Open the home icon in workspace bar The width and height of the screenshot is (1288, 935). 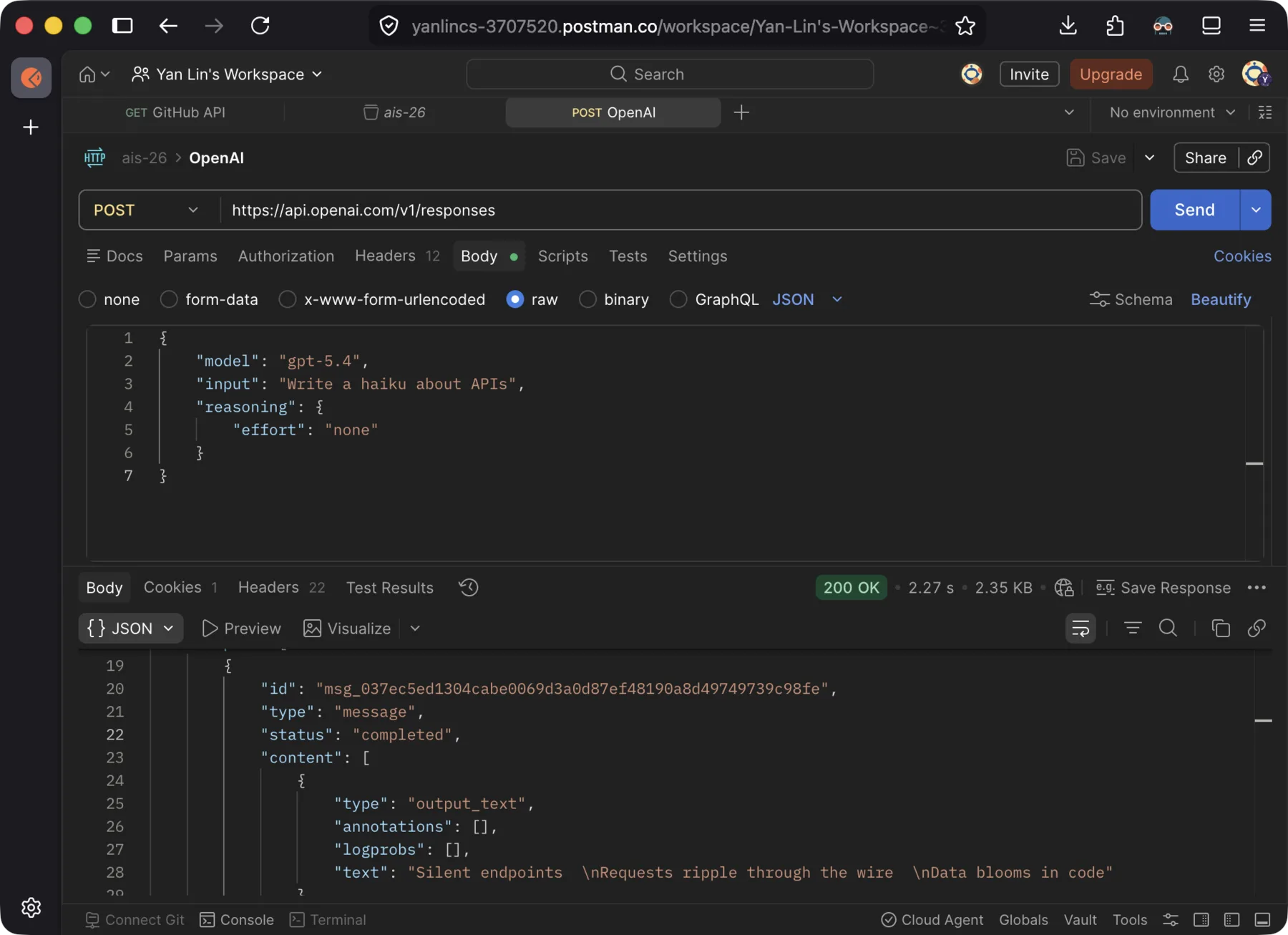[x=87, y=74]
